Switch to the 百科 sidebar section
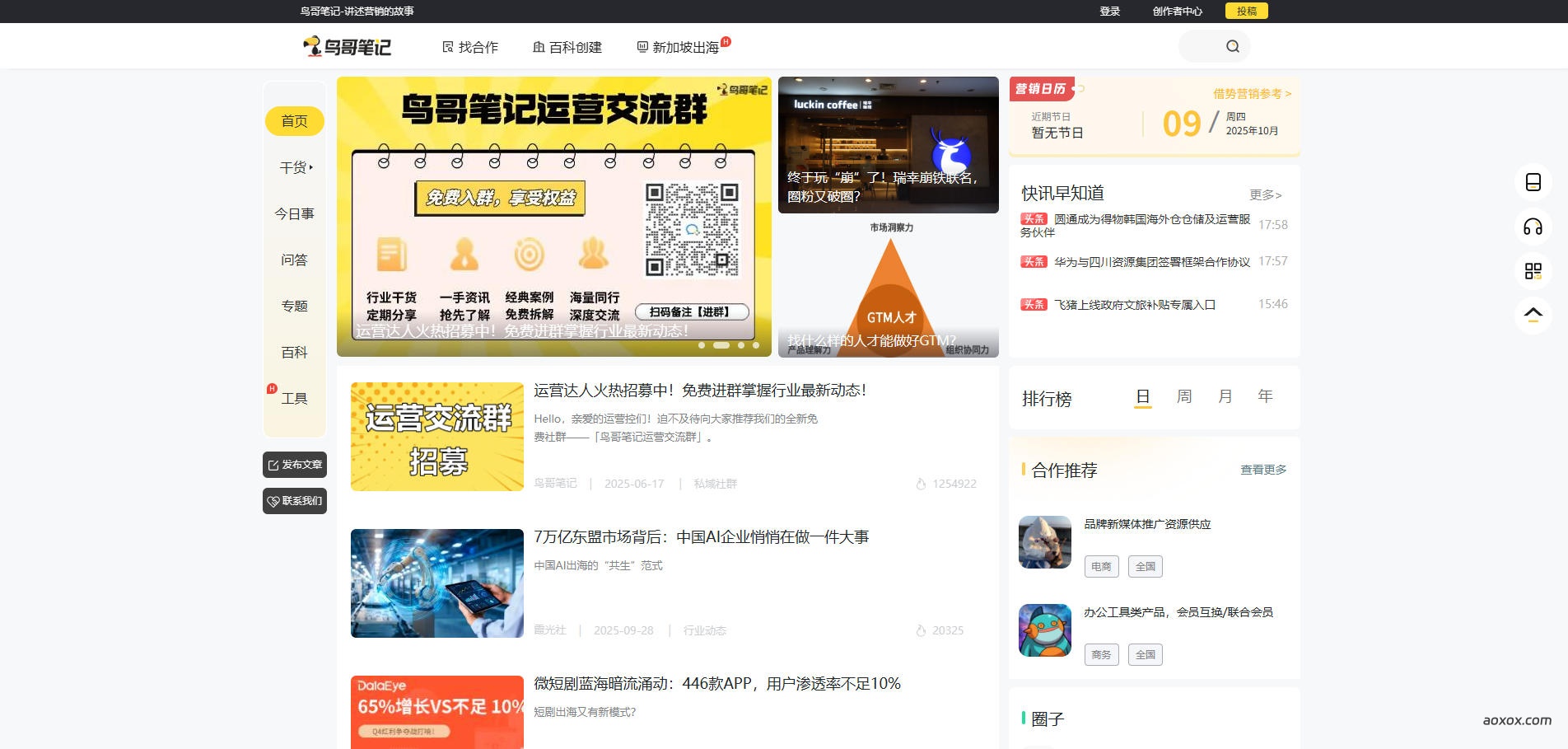Screen dimensions: 1568x749 pyautogui.click(x=294, y=353)
